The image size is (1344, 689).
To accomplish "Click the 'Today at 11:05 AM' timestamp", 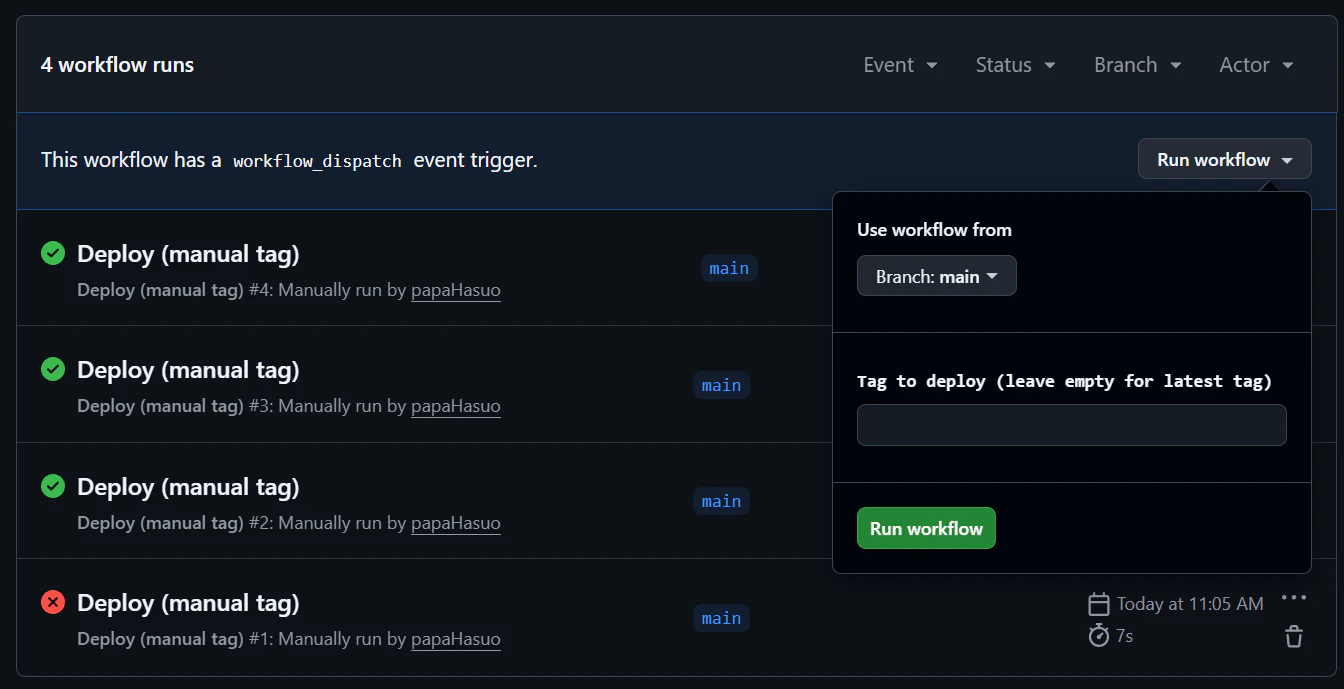I will click(x=1190, y=604).
